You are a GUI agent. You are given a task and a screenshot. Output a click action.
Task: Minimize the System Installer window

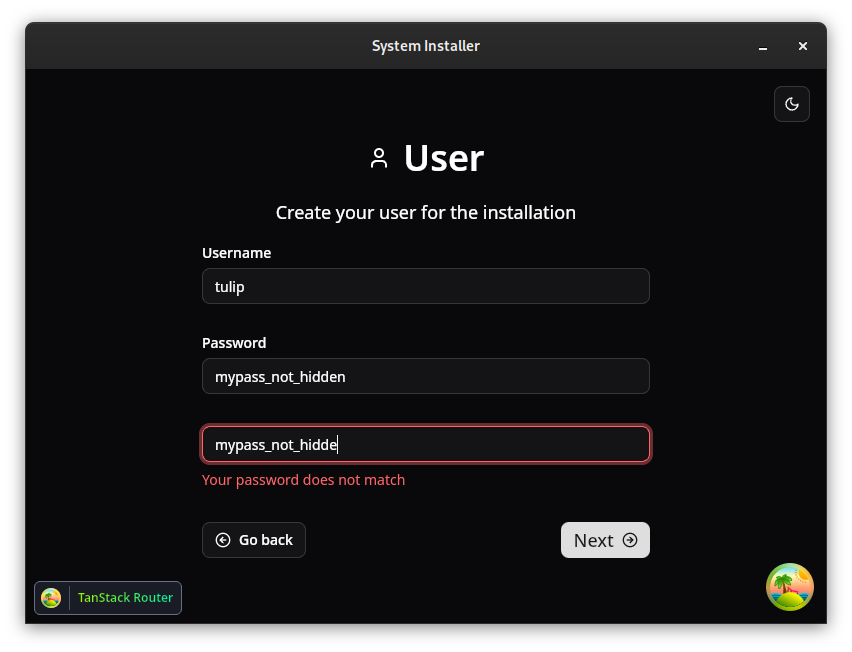[763, 46]
